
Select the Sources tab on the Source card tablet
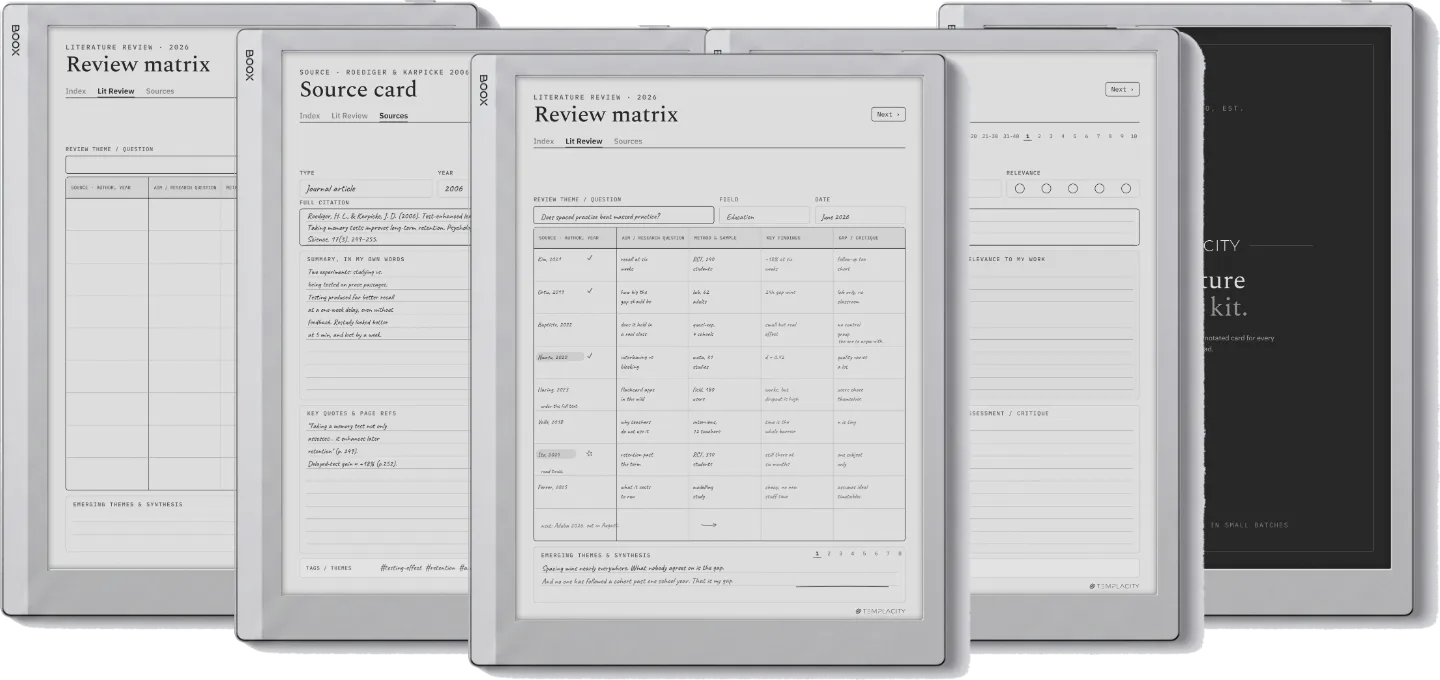393,116
